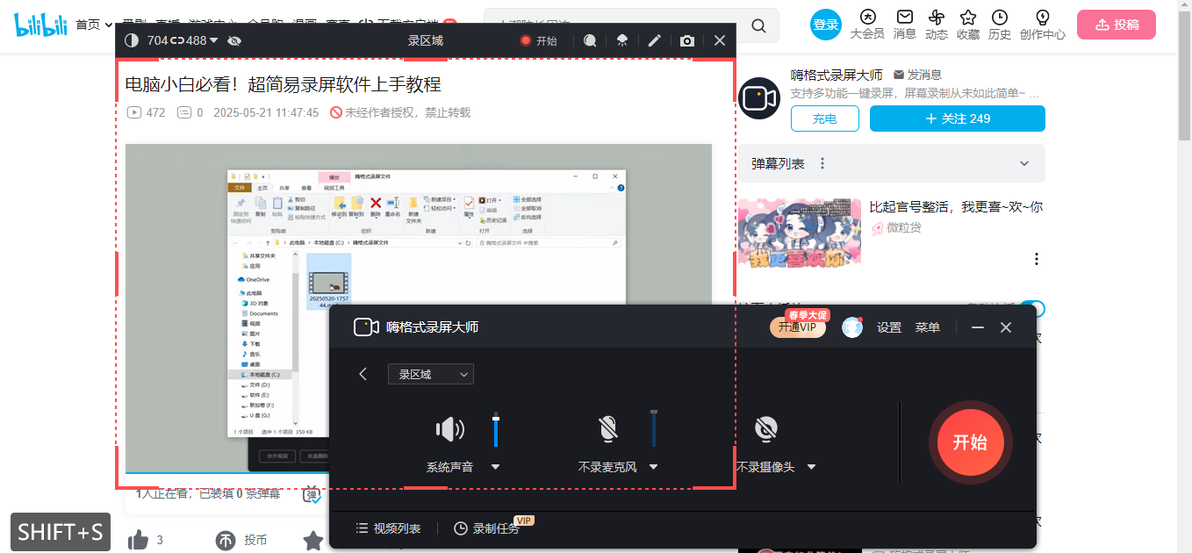The image size is (1192, 553).
Task: Open the 弹幕列表 three-dot options
Action: (822, 164)
